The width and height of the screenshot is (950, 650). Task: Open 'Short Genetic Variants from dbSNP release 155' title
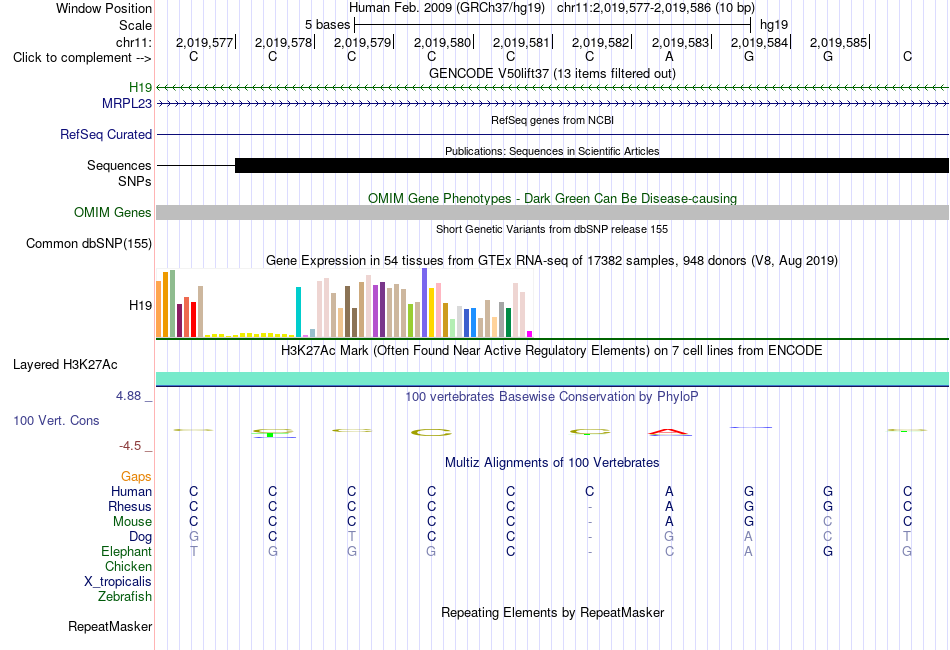(x=552, y=229)
